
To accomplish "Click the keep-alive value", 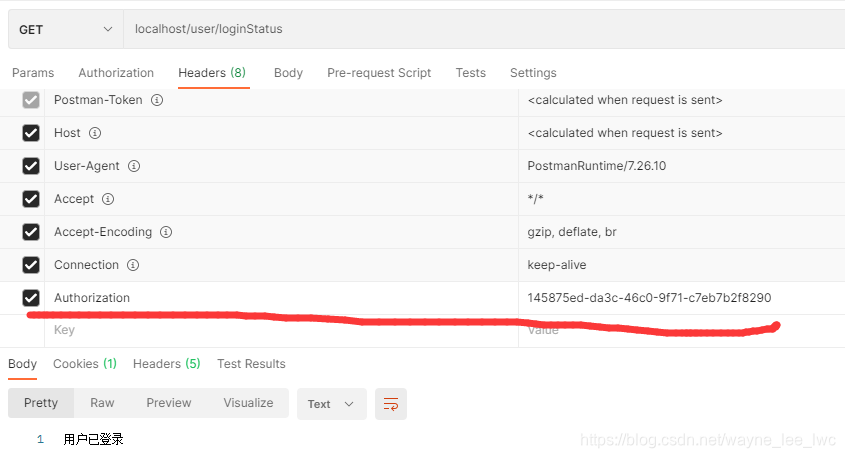I will point(557,265).
